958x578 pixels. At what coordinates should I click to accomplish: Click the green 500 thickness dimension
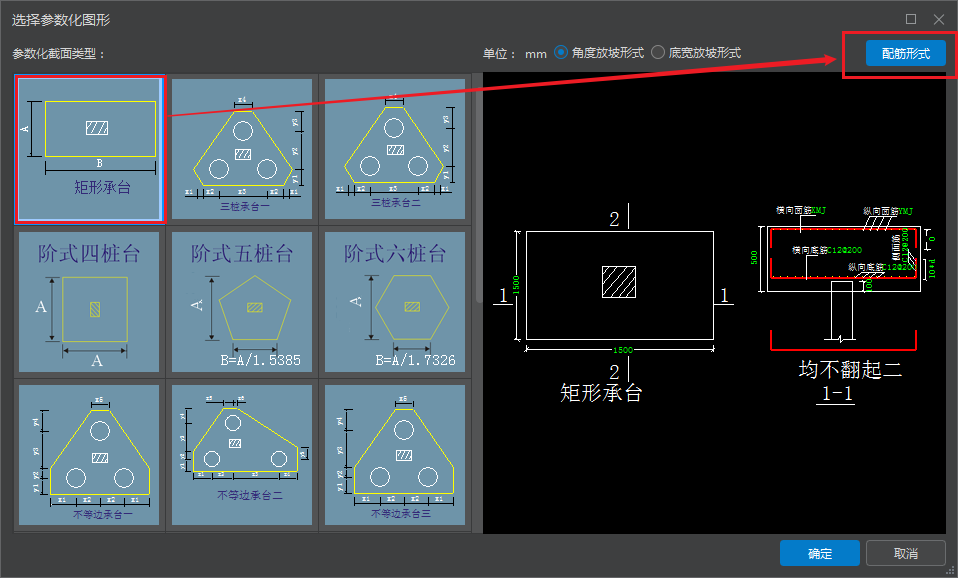point(754,257)
